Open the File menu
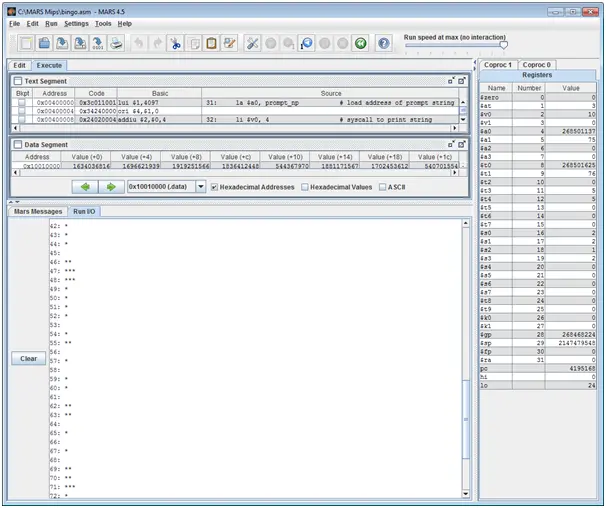Image resolution: width=606 pixels, height=508 pixels. [14, 24]
